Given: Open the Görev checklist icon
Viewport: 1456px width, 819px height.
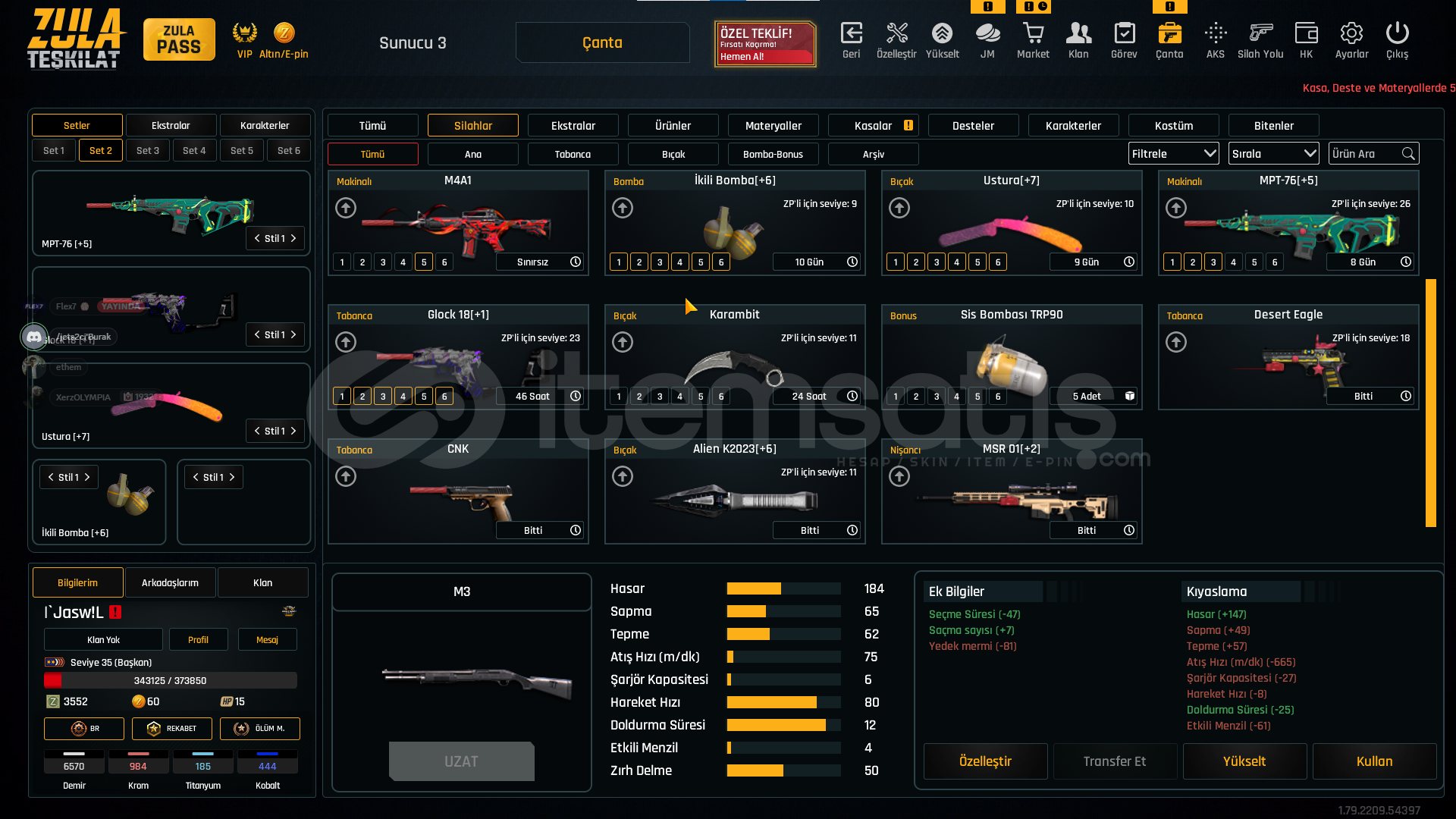Looking at the screenshot, I should click(x=1124, y=33).
